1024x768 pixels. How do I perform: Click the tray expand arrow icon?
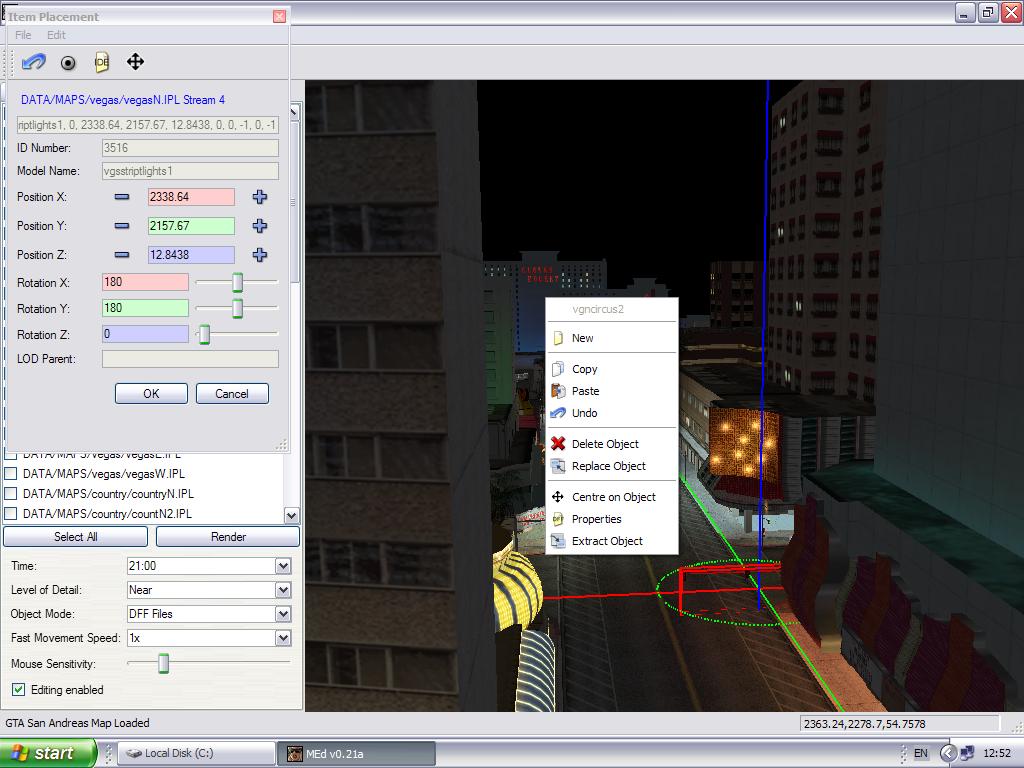pyautogui.click(x=948, y=753)
